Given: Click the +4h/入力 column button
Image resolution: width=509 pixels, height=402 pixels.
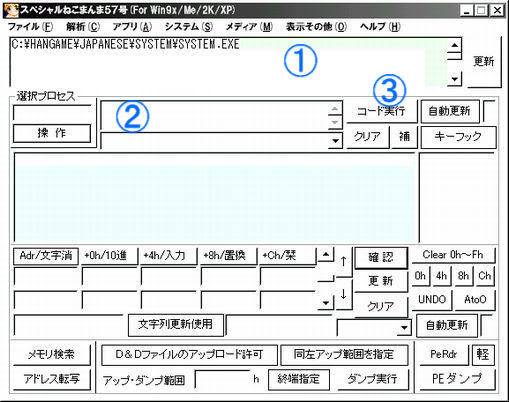Looking at the screenshot, I should pyautogui.click(x=168, y=256).
